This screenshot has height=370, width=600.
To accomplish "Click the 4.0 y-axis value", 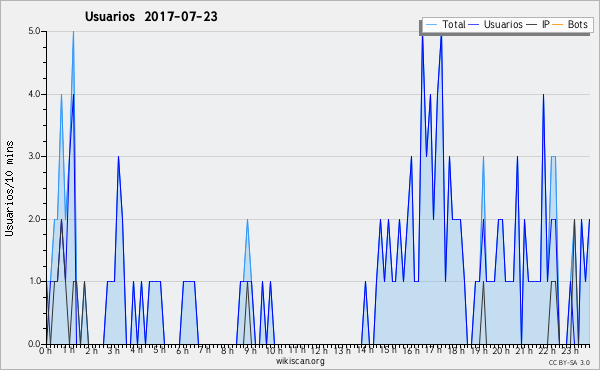I will [x=34, y=94].
